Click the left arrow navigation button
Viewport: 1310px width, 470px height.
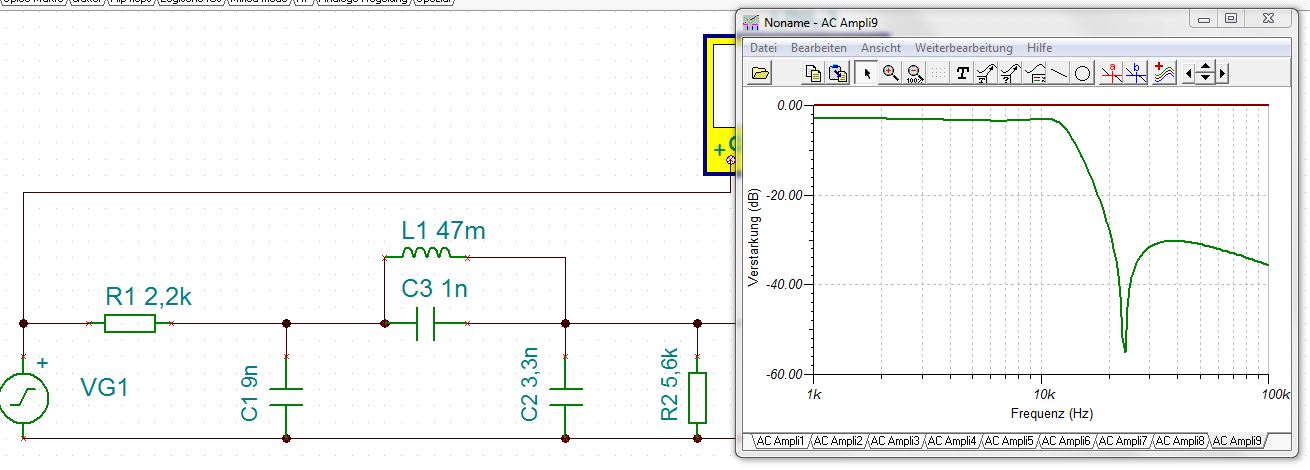[1189, 73]
